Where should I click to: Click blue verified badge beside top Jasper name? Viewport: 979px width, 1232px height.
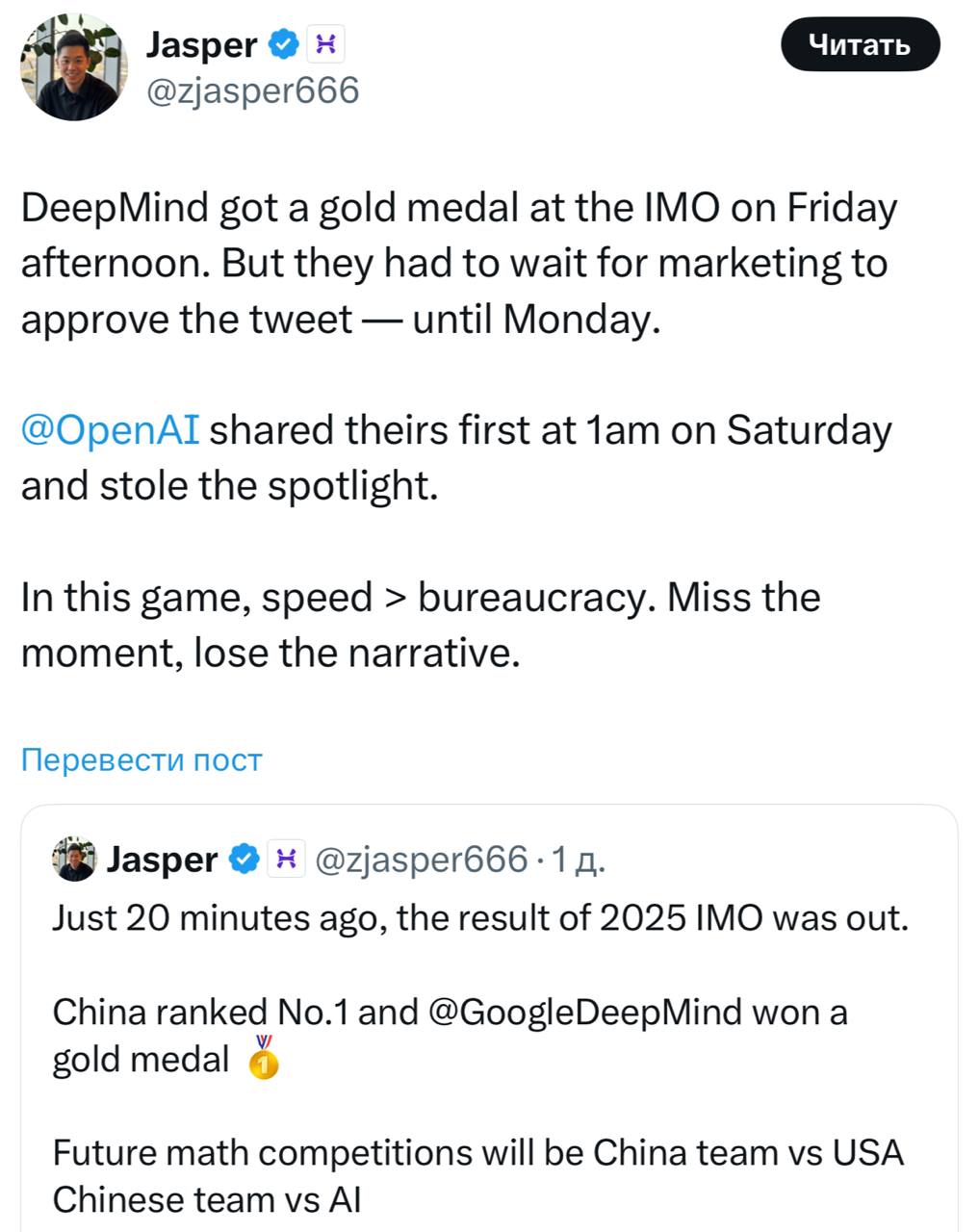pyautogui.click(x=282, y=43)
